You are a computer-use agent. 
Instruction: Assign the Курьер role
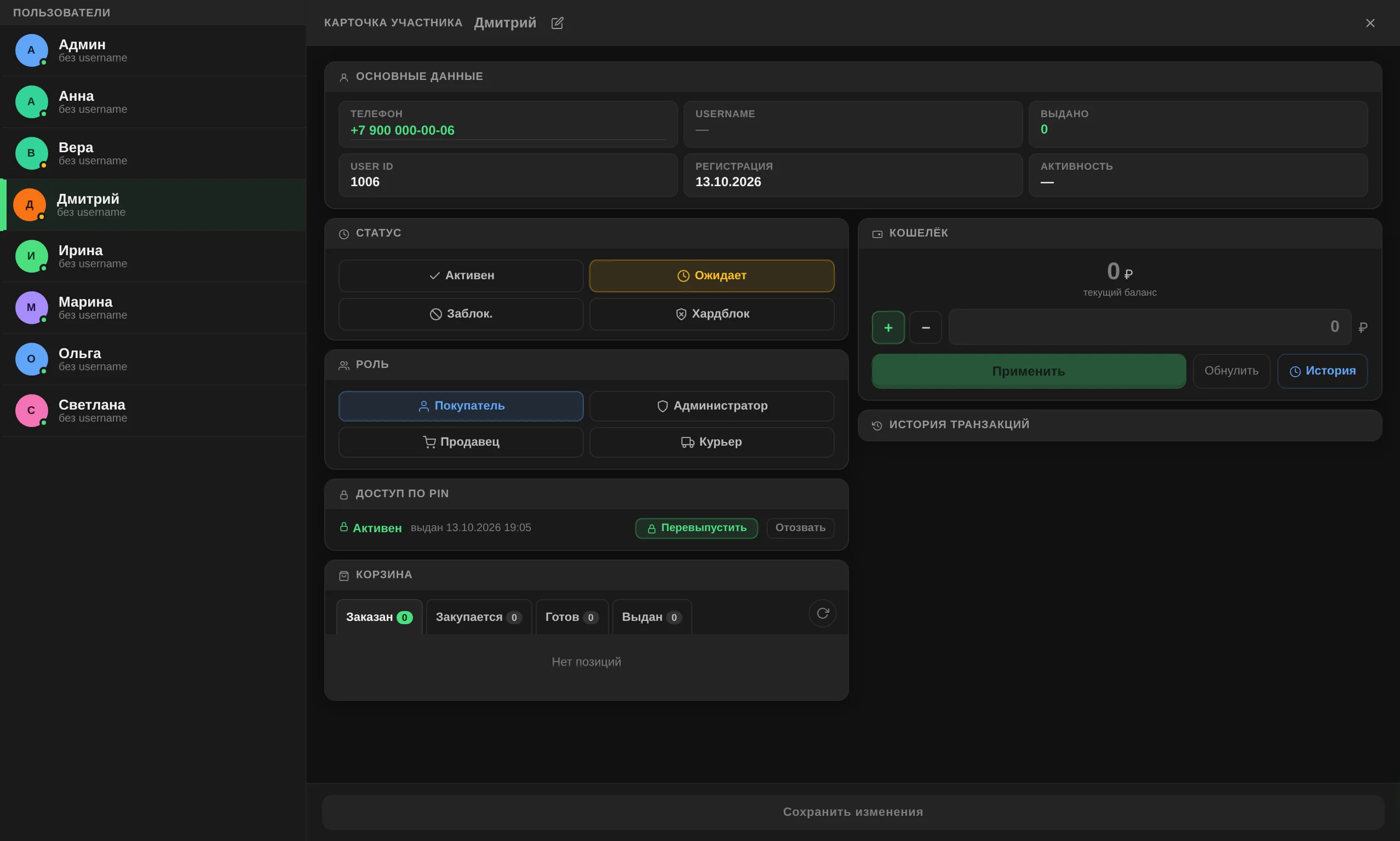[712, 442]
